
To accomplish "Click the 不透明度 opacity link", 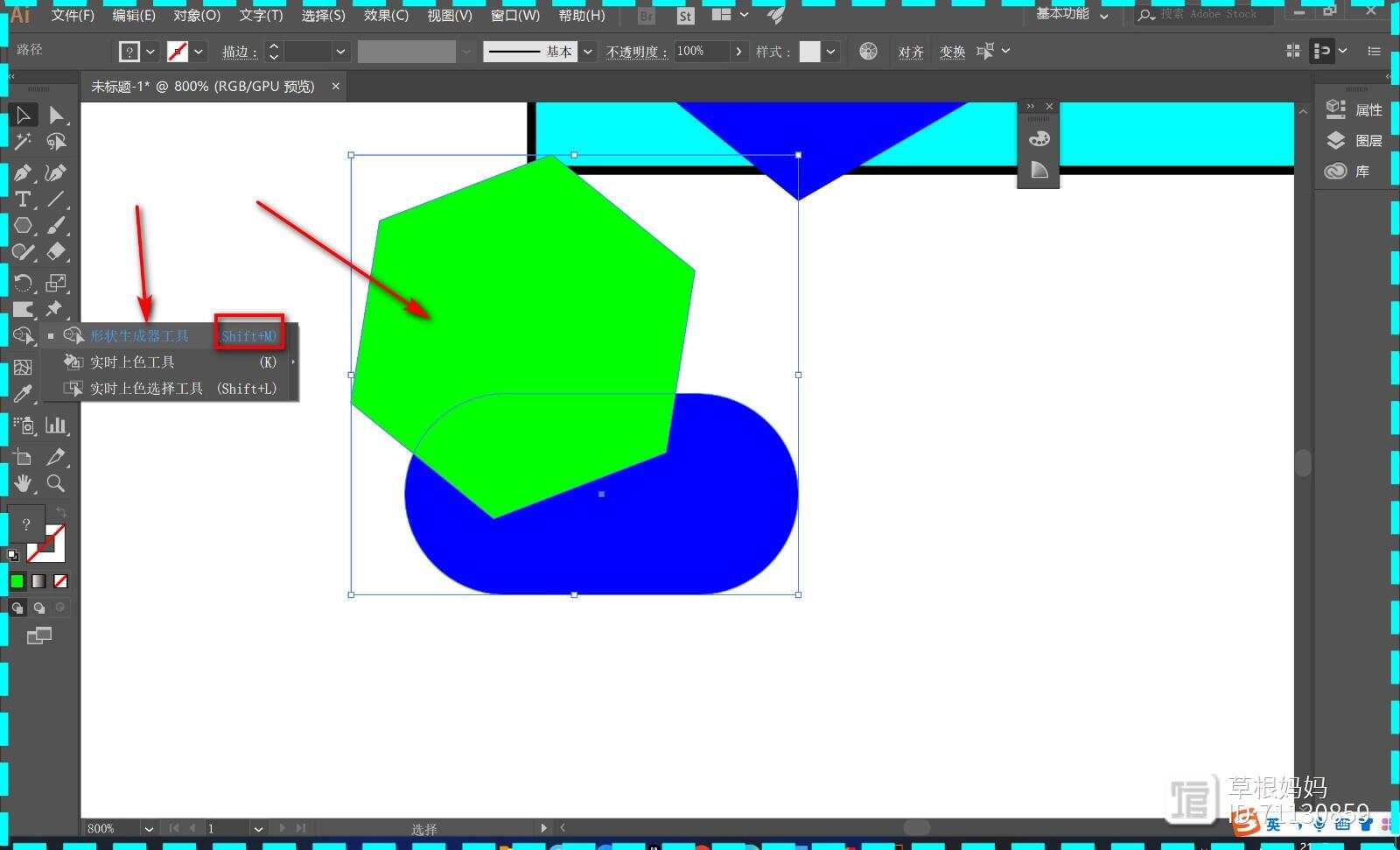I will pos(637,52).
